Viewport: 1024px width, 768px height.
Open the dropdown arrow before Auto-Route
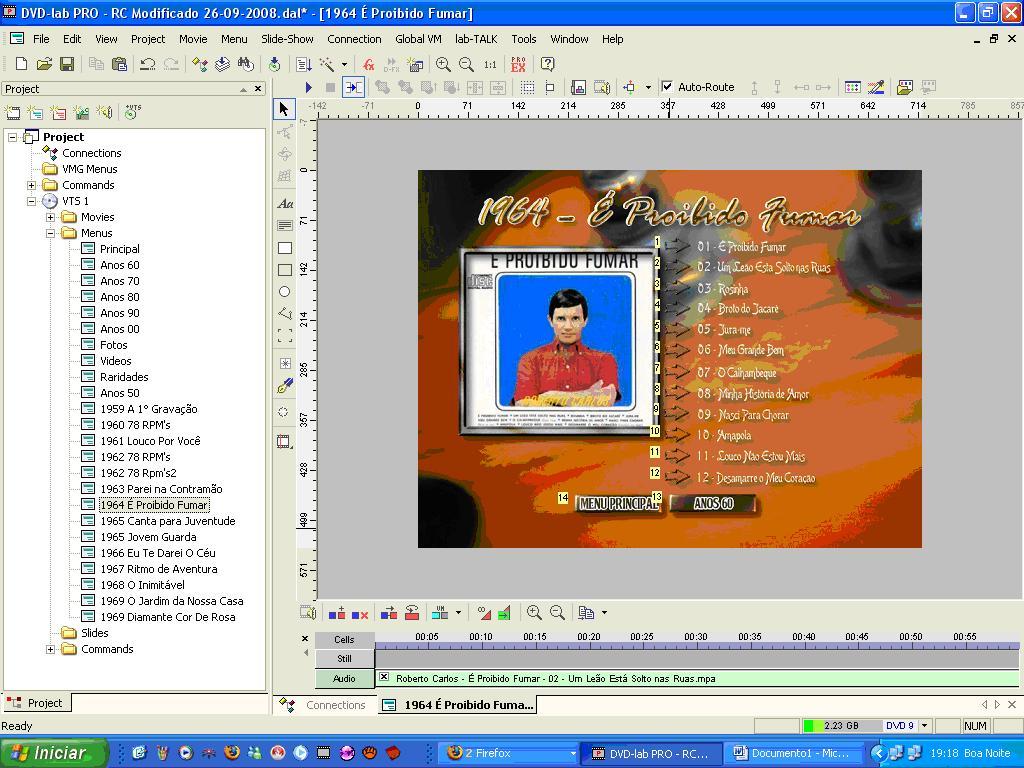tap(648, 87)
